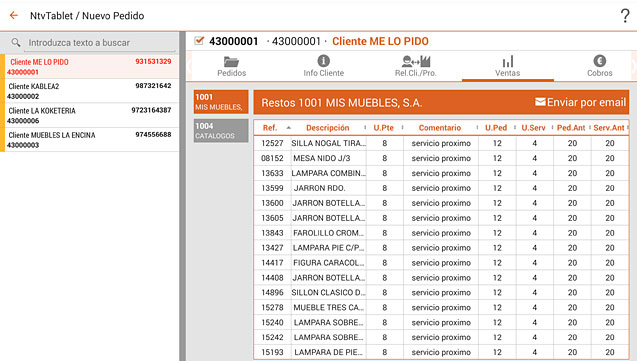Select supplier 1004 CATALOGOS
637x361 pixels.
pos(221,130)
